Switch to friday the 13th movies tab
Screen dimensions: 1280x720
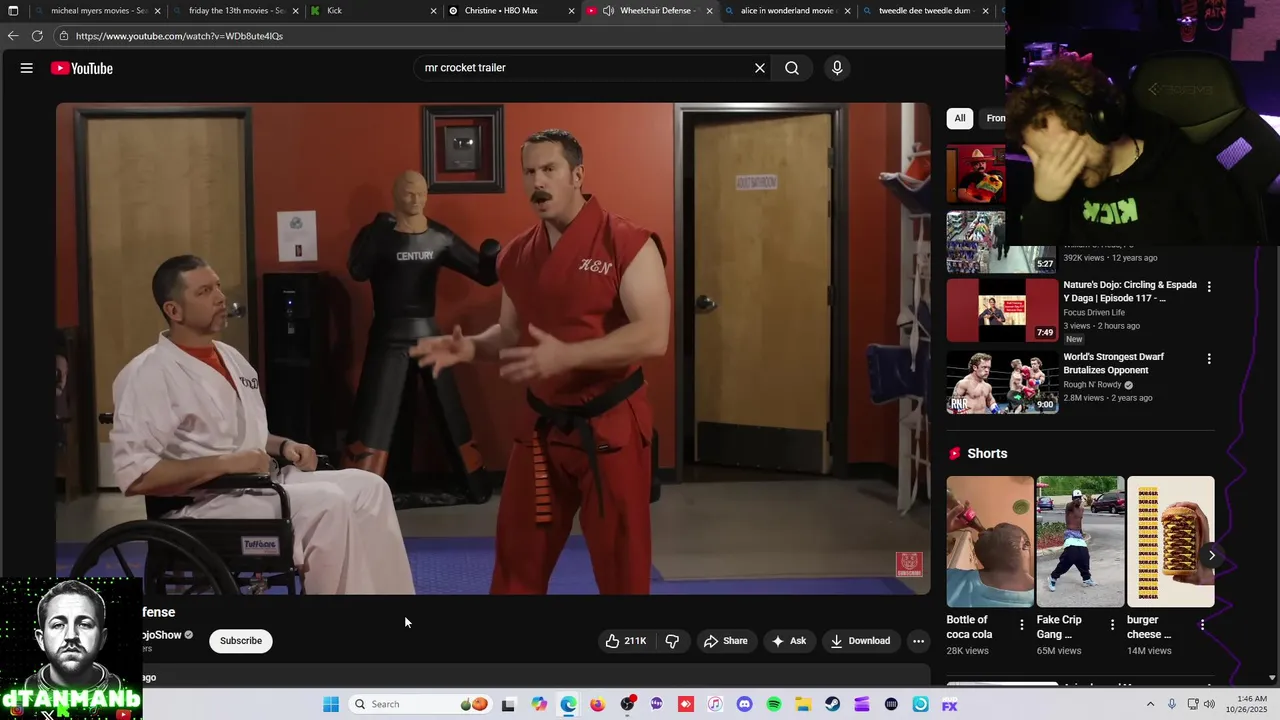(x=236, y=11)
